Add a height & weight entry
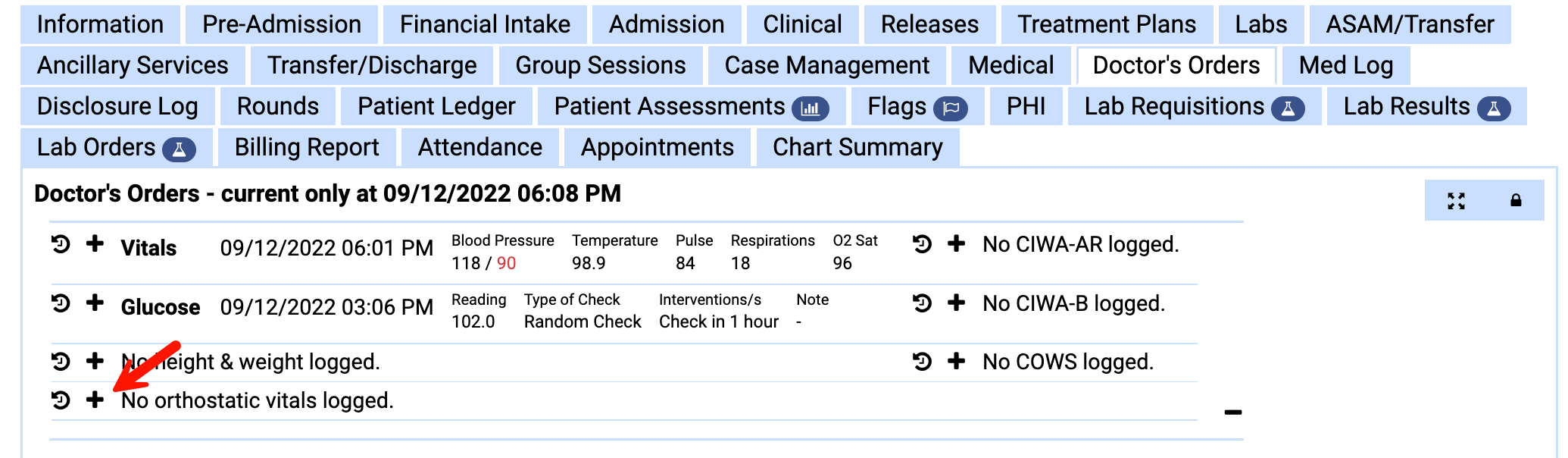This screenshot has height=458, width=1568. 95,362
